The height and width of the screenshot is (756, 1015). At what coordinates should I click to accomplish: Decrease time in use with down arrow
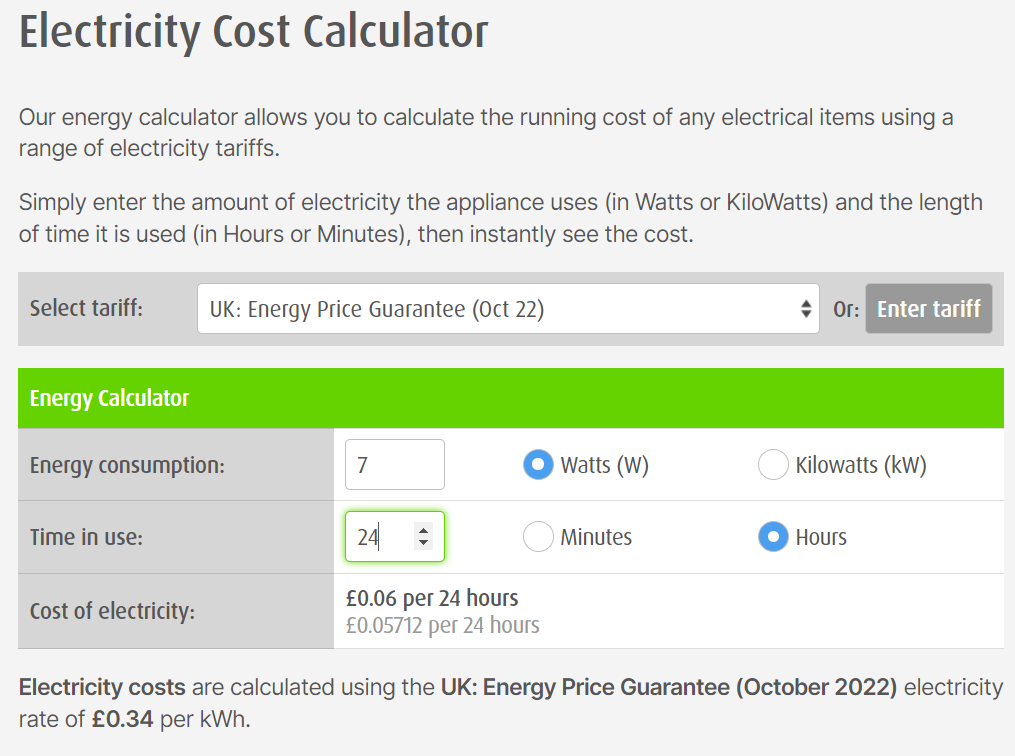[423, 542]
